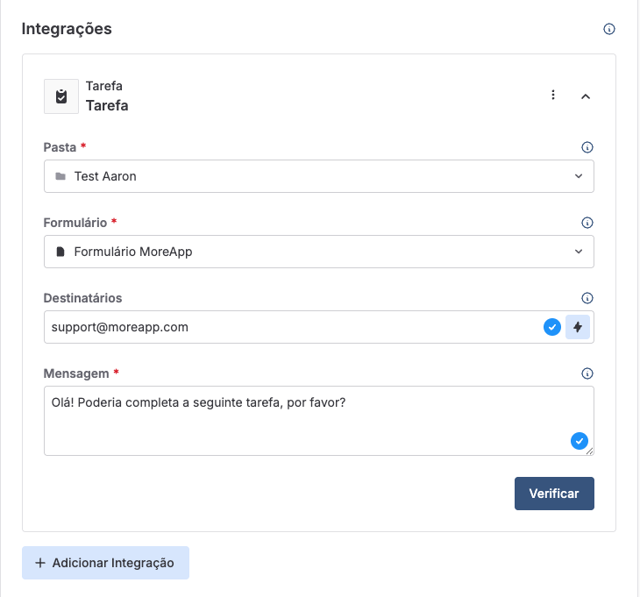
Task: Expand the Formulário MoreApp dropdown
Action: click(x=318, y=252)
